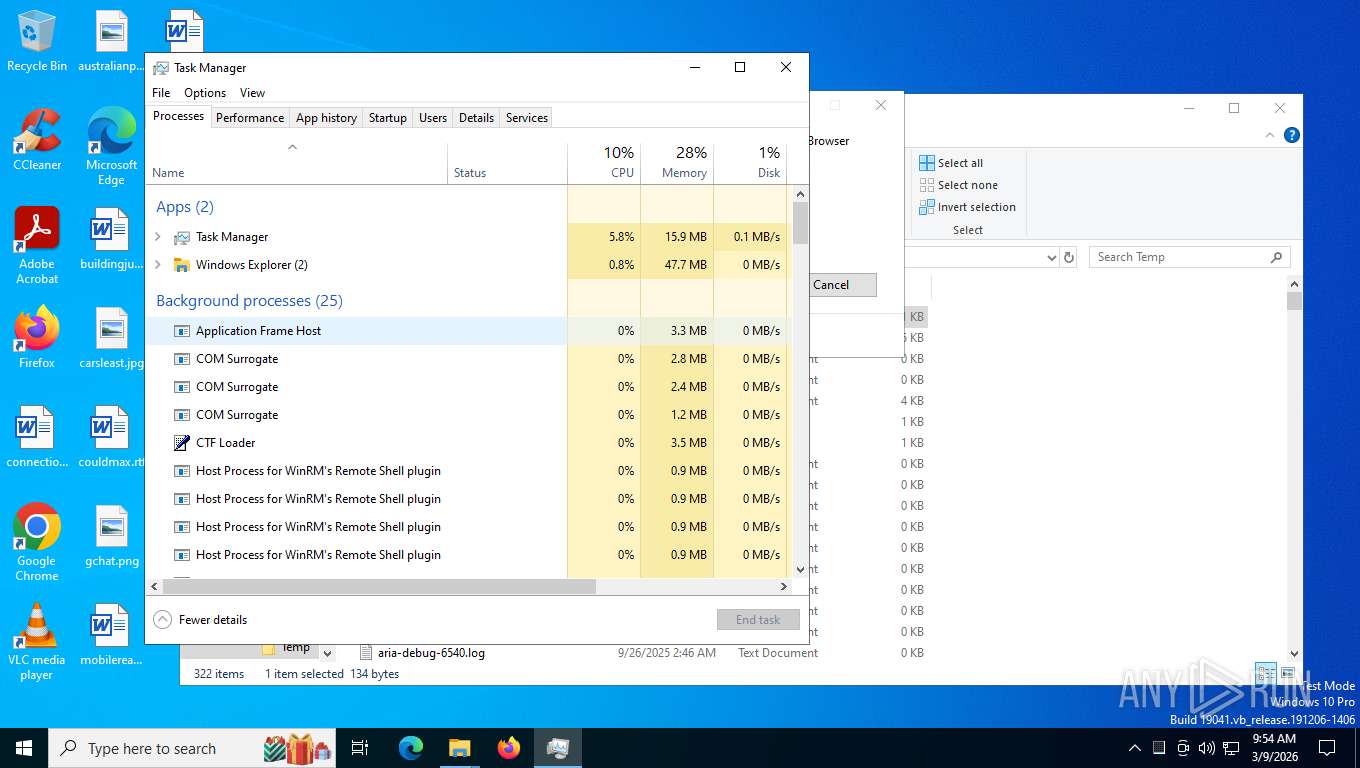The image size is (1360, 768).
Task: Open the Explorer address bar history dropdown
Action: [1051, 257]
